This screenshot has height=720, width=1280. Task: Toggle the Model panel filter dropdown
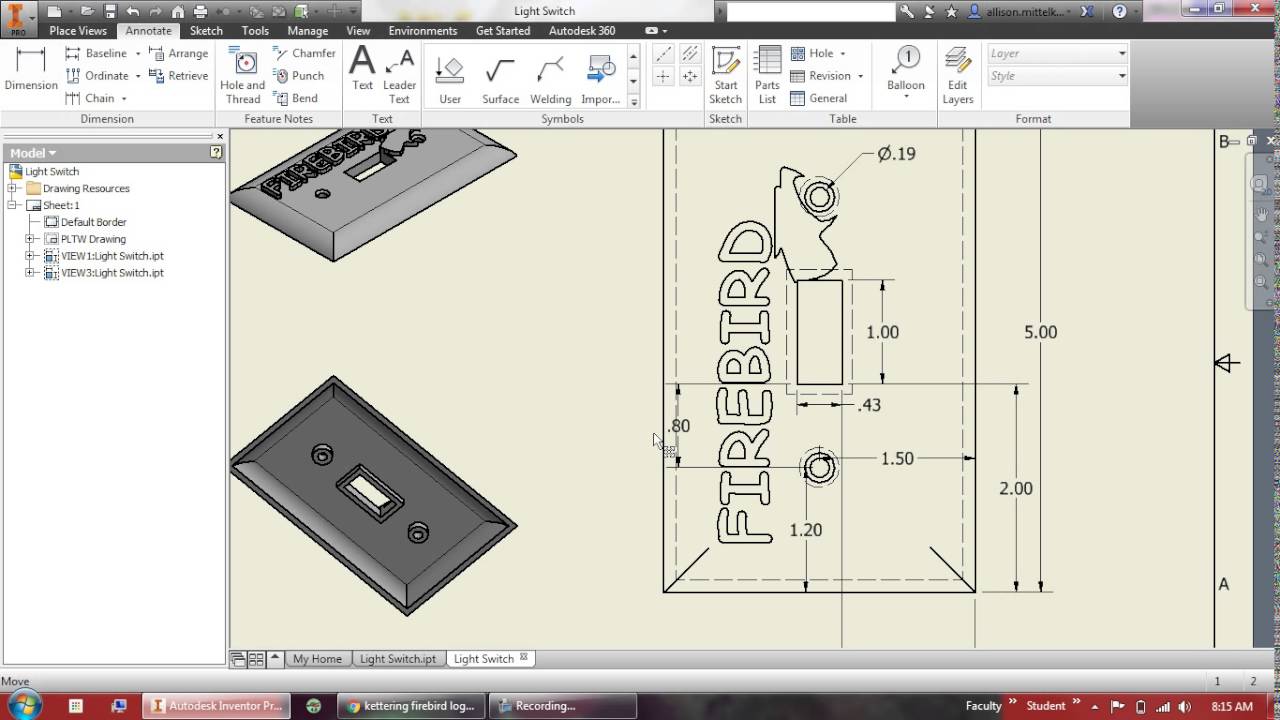point(52,152)
